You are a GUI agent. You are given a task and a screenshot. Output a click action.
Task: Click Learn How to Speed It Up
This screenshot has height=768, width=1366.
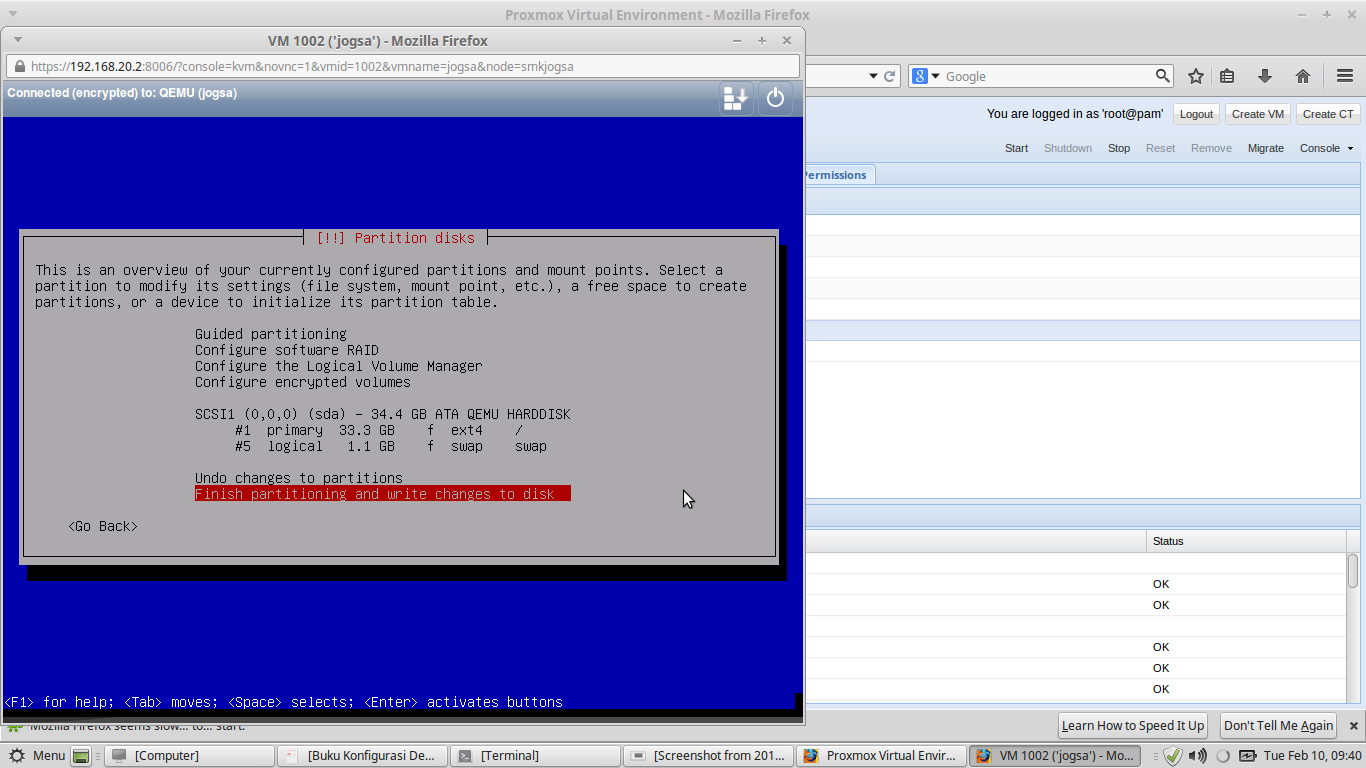1133,725
